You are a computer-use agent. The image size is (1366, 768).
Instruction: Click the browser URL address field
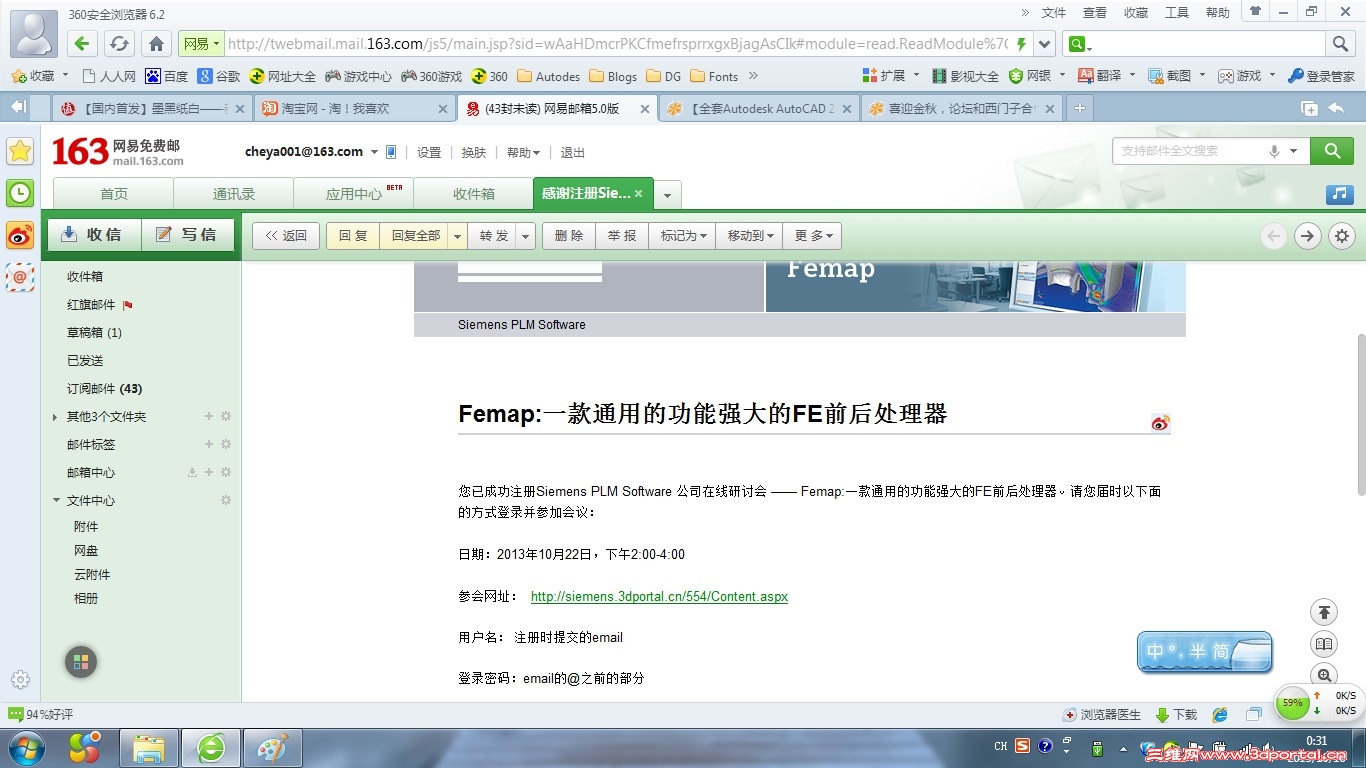617,44
